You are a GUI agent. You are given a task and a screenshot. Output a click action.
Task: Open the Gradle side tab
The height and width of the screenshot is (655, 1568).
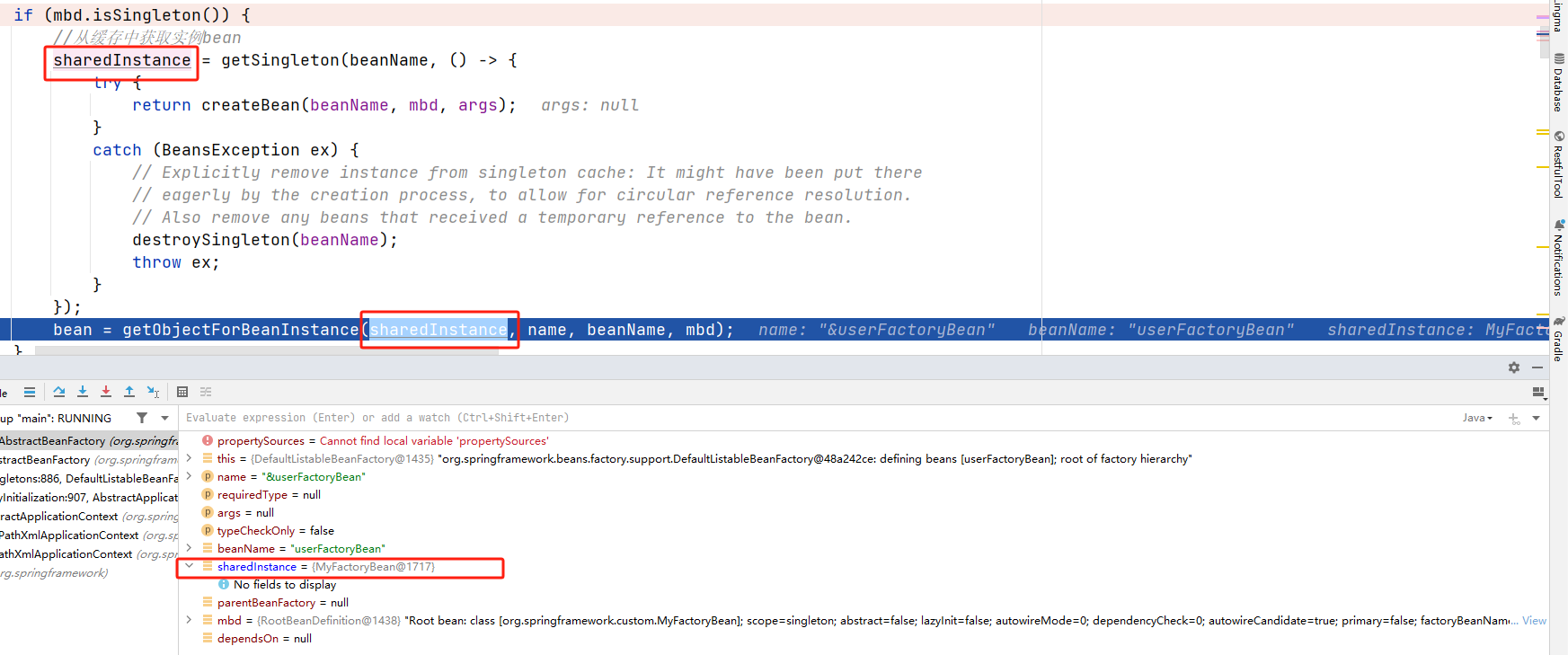point(1559,339)
